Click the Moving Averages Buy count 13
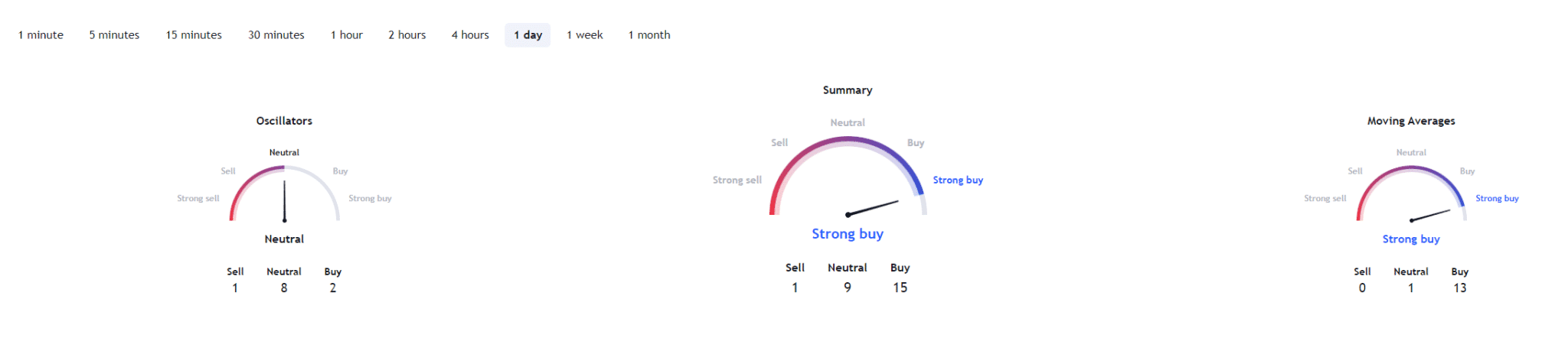Screen dimensions: 1568x351 [x=1459, y=288]
